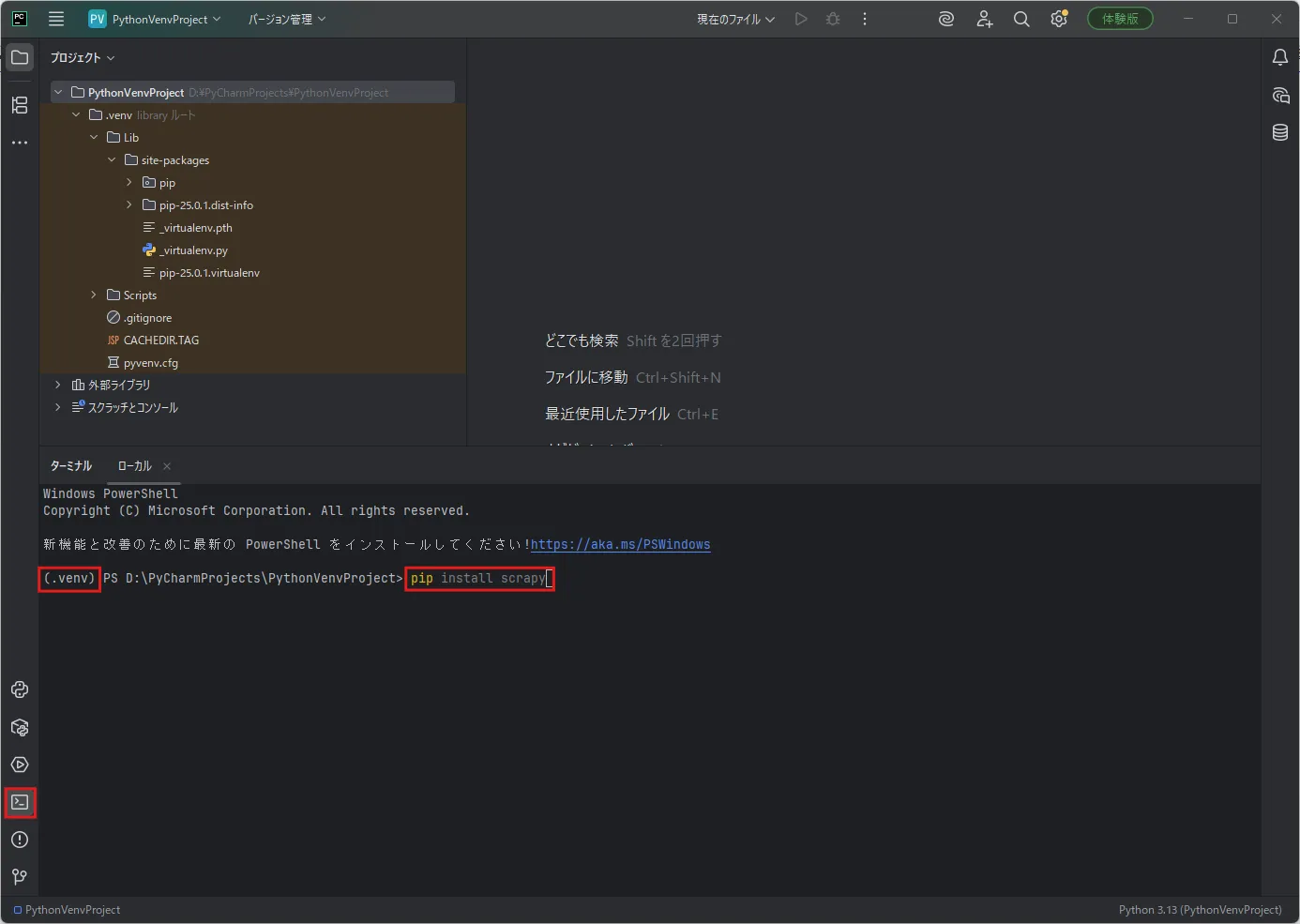
Task: Open the バージョン管理 dropdown
Action: pos(287,19)
